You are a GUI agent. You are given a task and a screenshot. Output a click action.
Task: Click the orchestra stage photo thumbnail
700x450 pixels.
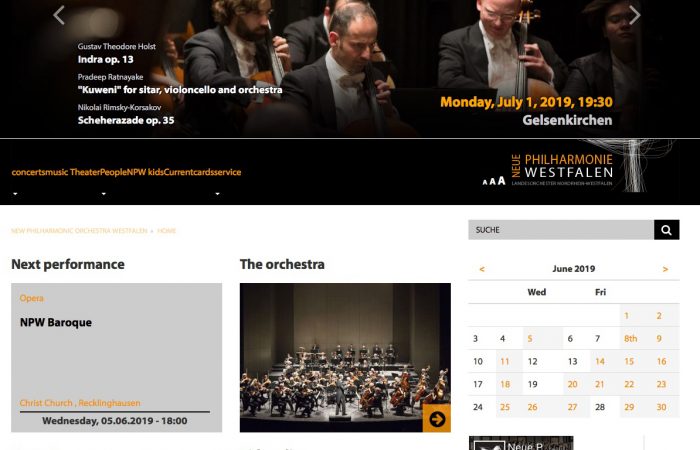coord(345,358)
